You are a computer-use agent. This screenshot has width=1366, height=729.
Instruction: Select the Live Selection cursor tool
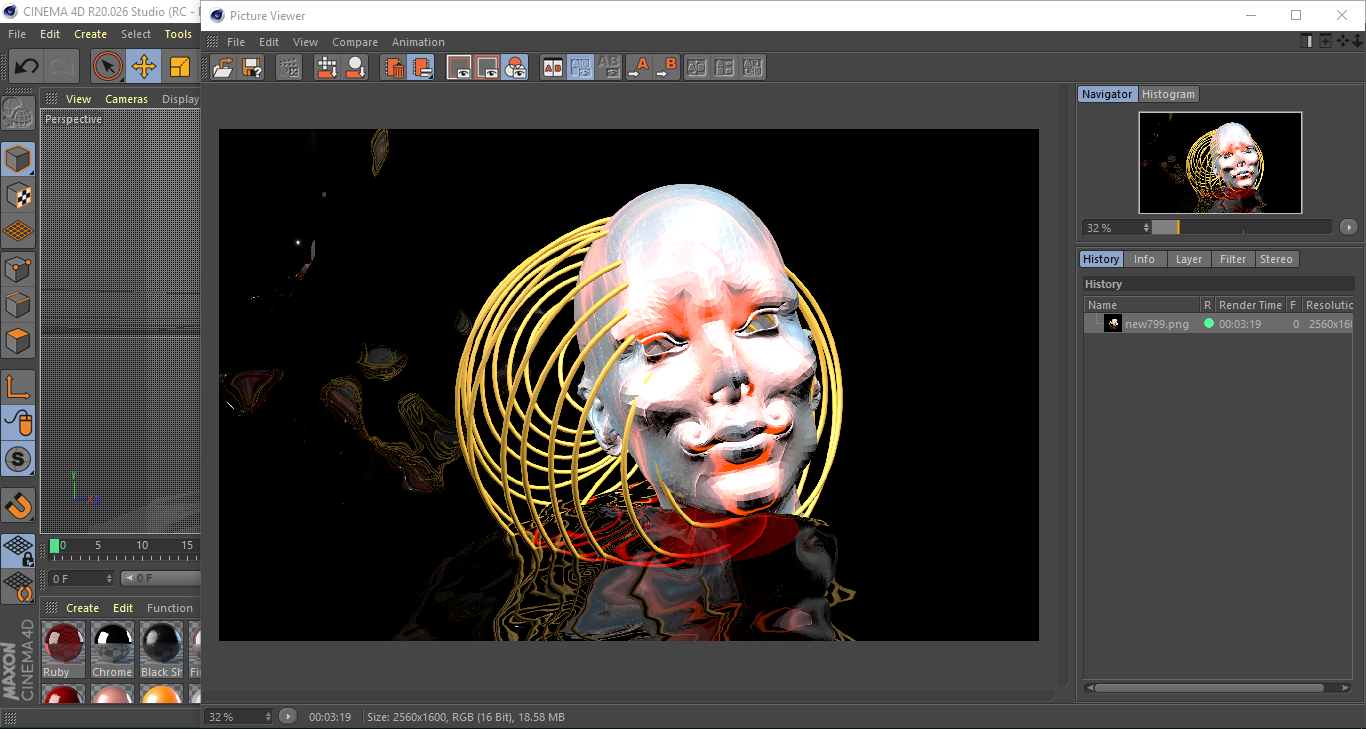pos(107,67)
